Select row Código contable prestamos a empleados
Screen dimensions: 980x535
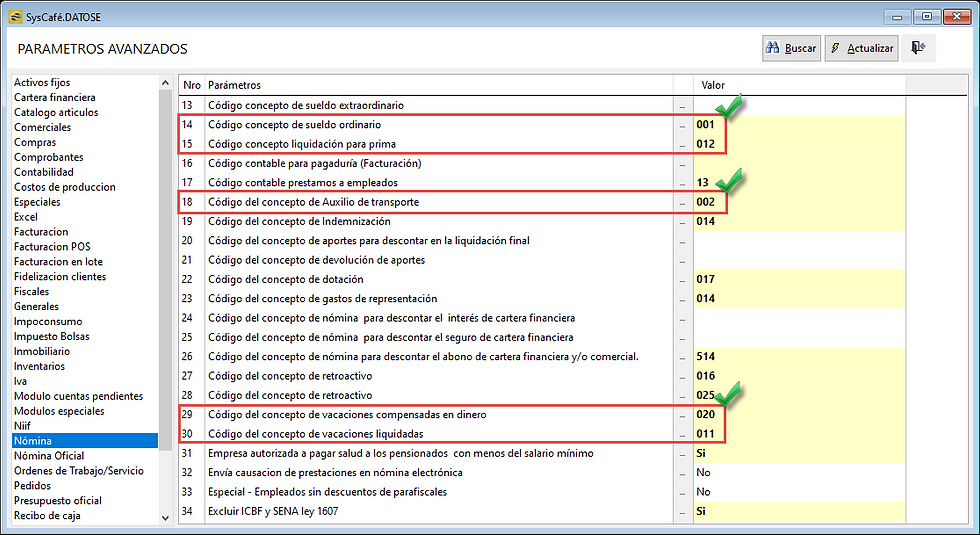click(542, 183)
